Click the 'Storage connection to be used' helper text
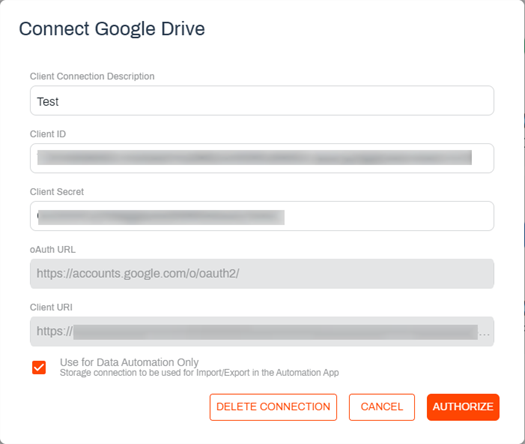Screen dimensions: 525x444 (199, 373)
